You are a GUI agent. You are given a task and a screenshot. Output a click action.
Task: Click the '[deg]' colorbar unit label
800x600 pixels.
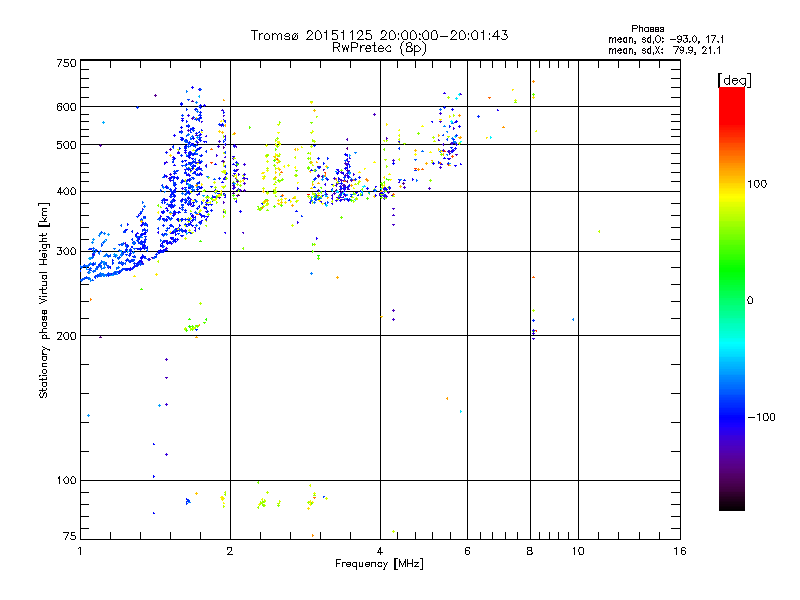(734, 80)
